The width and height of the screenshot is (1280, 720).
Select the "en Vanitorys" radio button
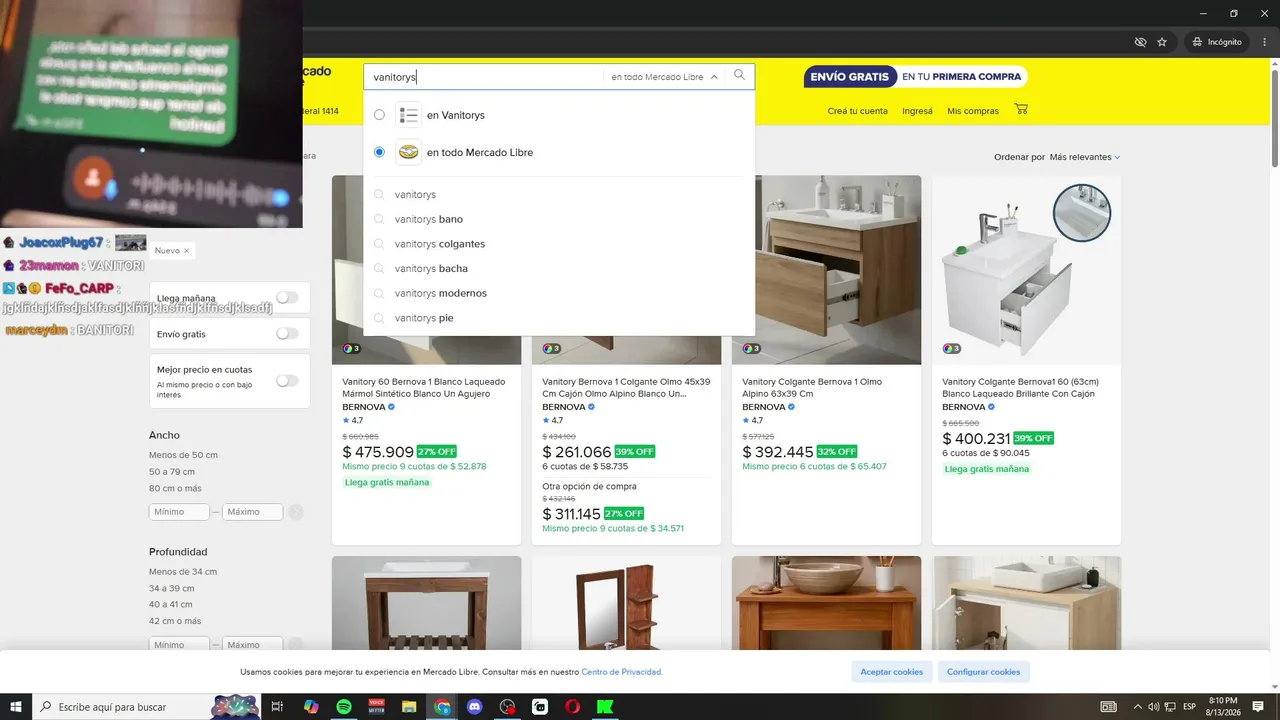(379, 115)
